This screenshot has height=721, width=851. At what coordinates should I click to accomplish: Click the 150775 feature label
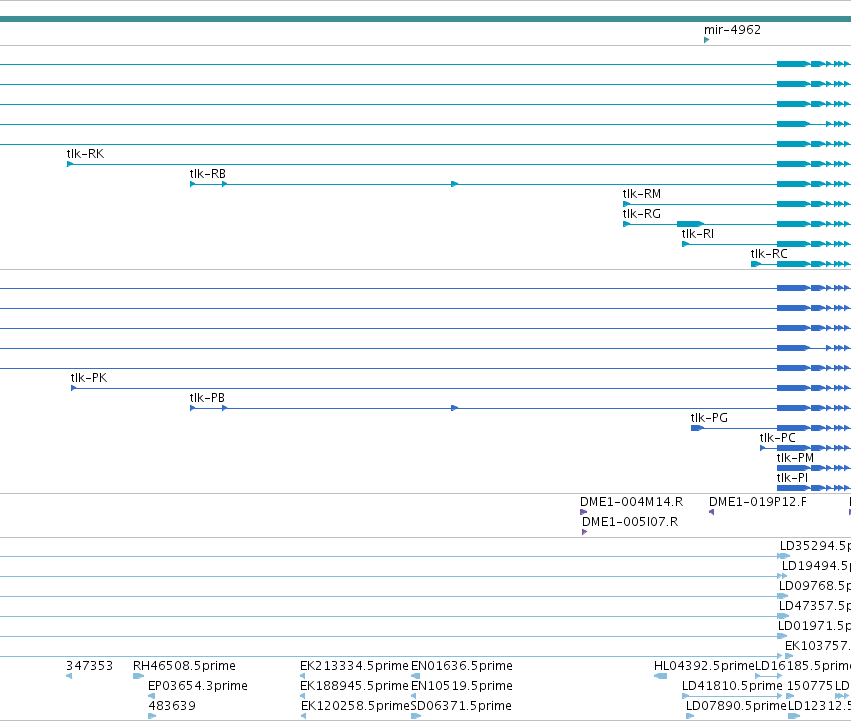[x=810, y=686]
